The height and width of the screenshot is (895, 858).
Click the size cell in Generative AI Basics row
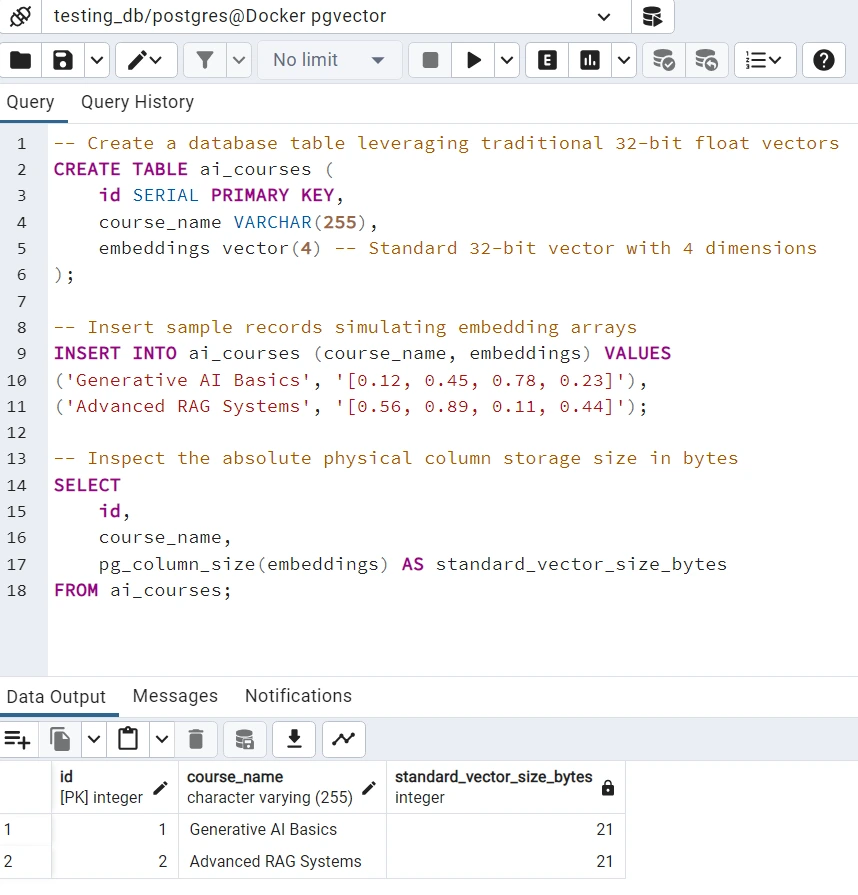(506, 829)
